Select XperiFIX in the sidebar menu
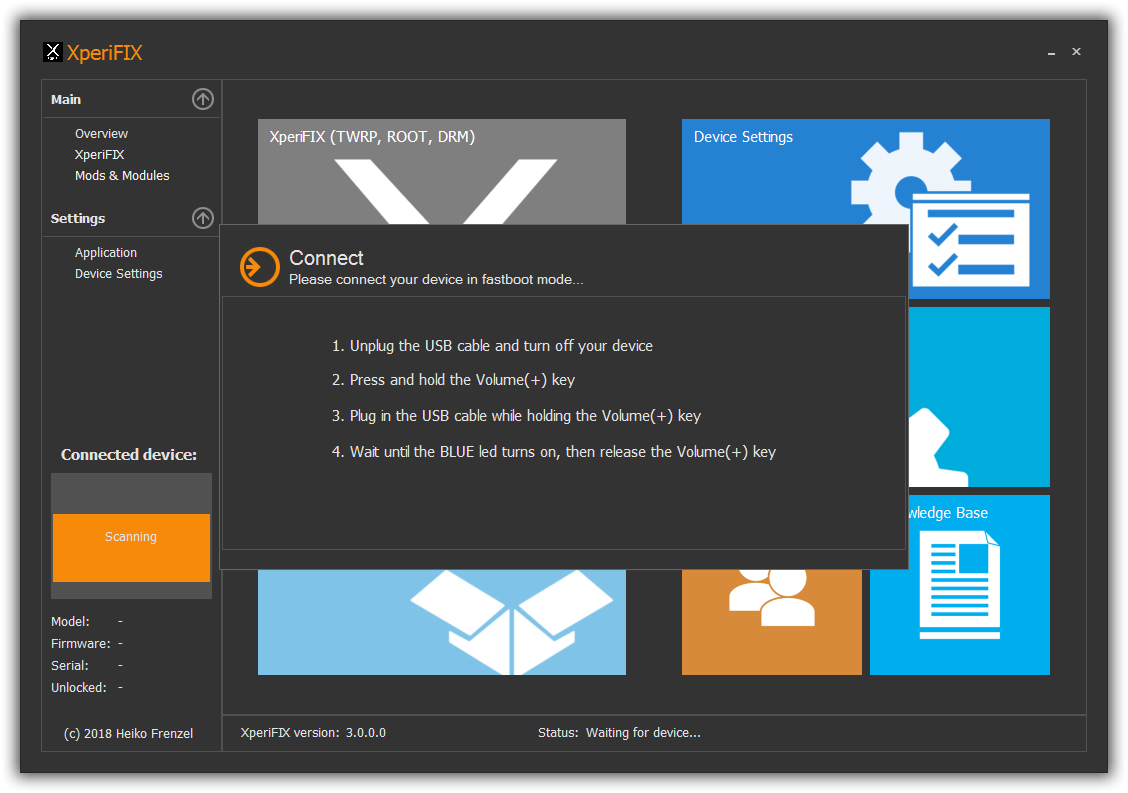The width and height of the screenshot is (1128, 793). [99, 155]
